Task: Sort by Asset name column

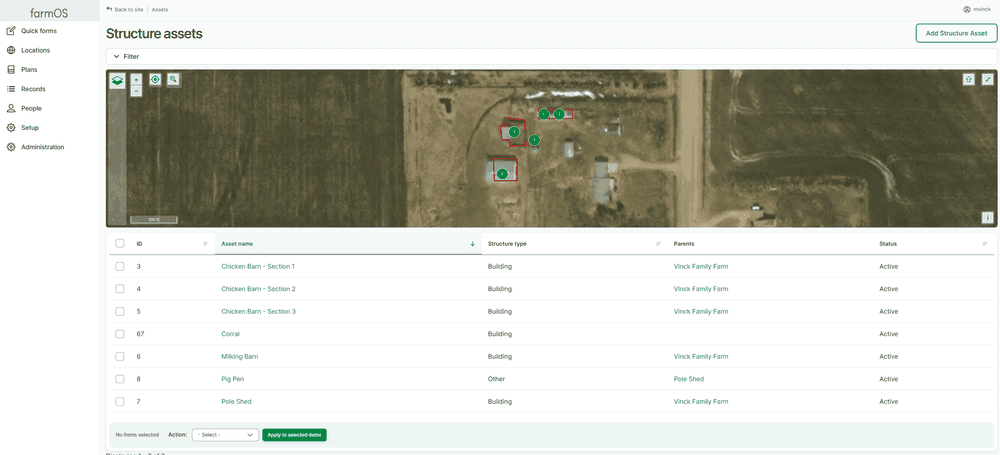Action: (237, 243)
